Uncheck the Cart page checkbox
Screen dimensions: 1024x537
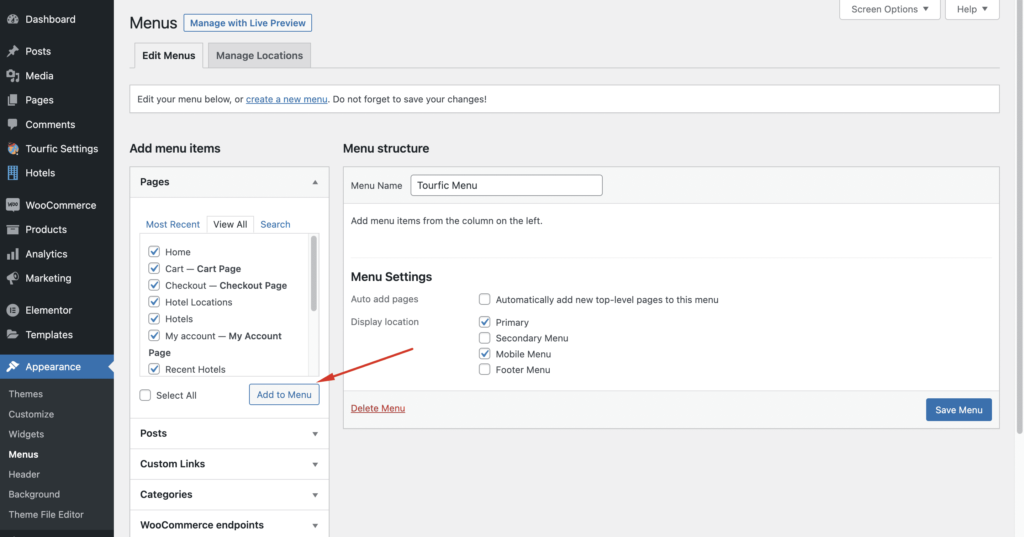[x=154, y=268]
